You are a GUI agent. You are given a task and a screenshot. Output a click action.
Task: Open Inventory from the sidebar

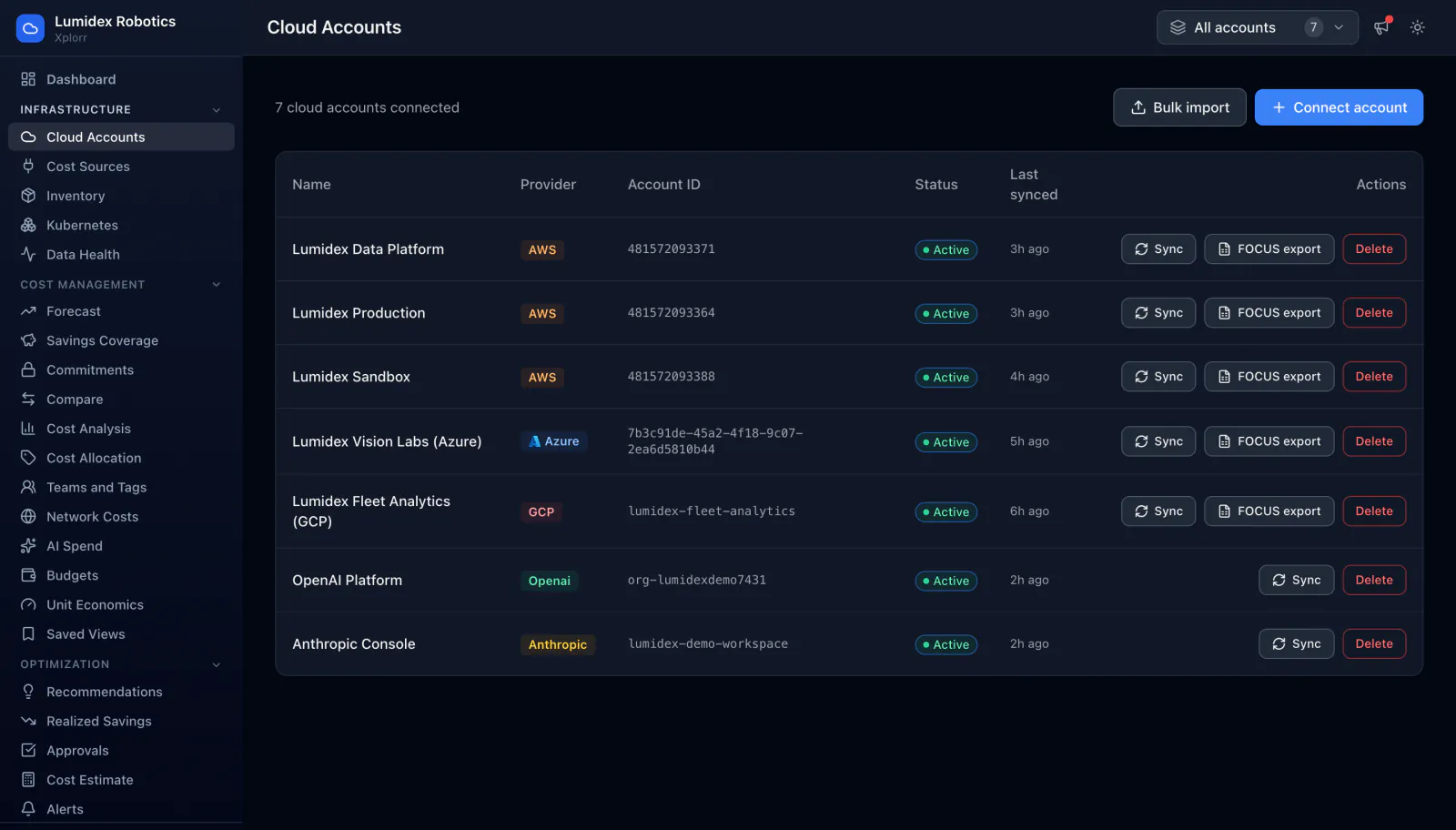(x=121, y=196)
